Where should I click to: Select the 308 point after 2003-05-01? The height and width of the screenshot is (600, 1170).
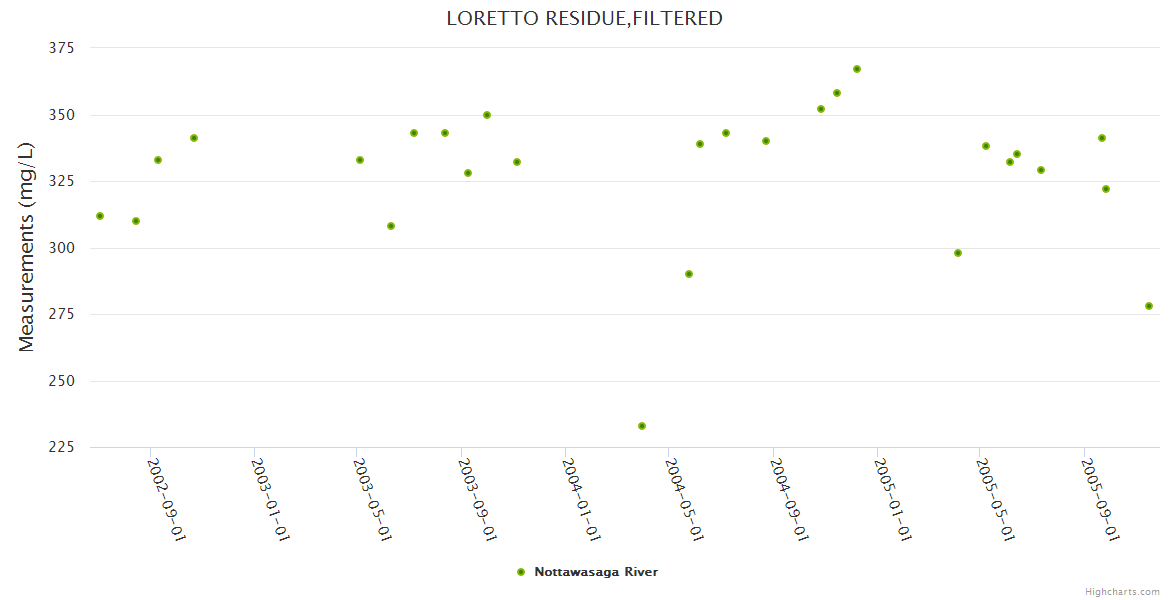click(391, 226)
